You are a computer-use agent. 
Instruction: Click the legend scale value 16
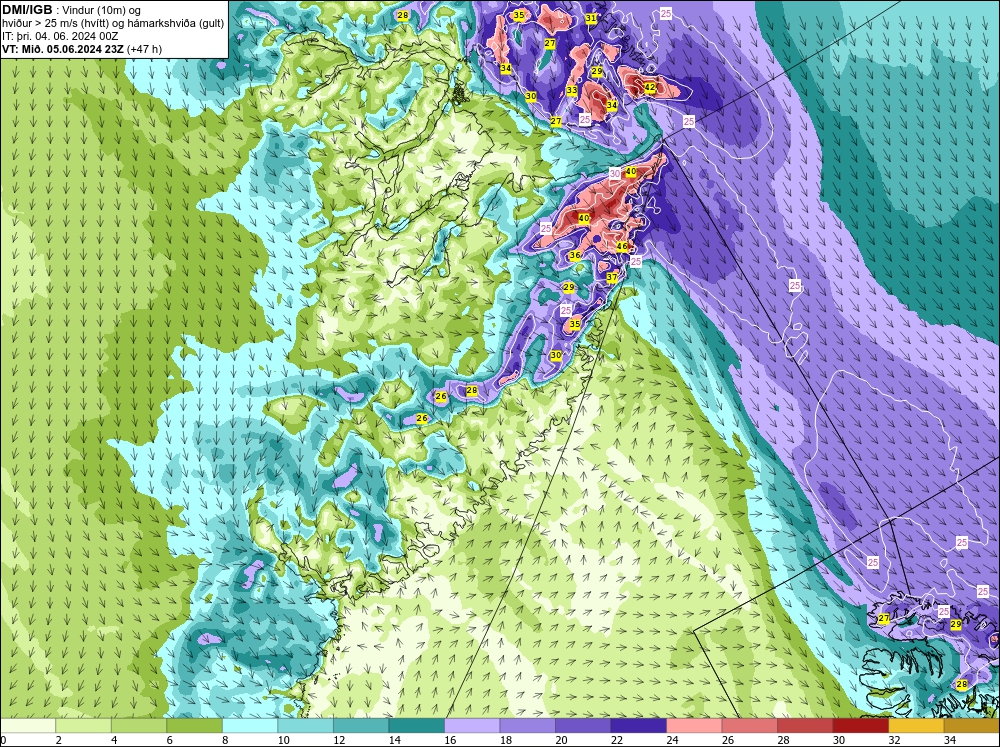(x=450, y=740)
